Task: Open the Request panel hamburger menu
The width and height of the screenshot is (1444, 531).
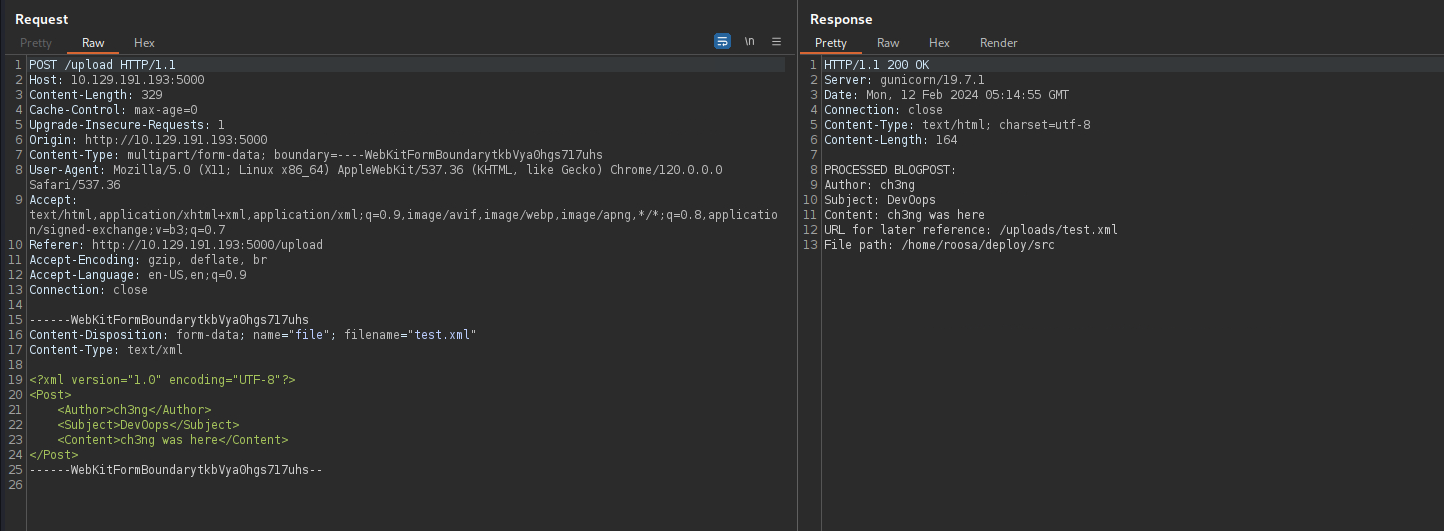Action: (x=776, y=42)
